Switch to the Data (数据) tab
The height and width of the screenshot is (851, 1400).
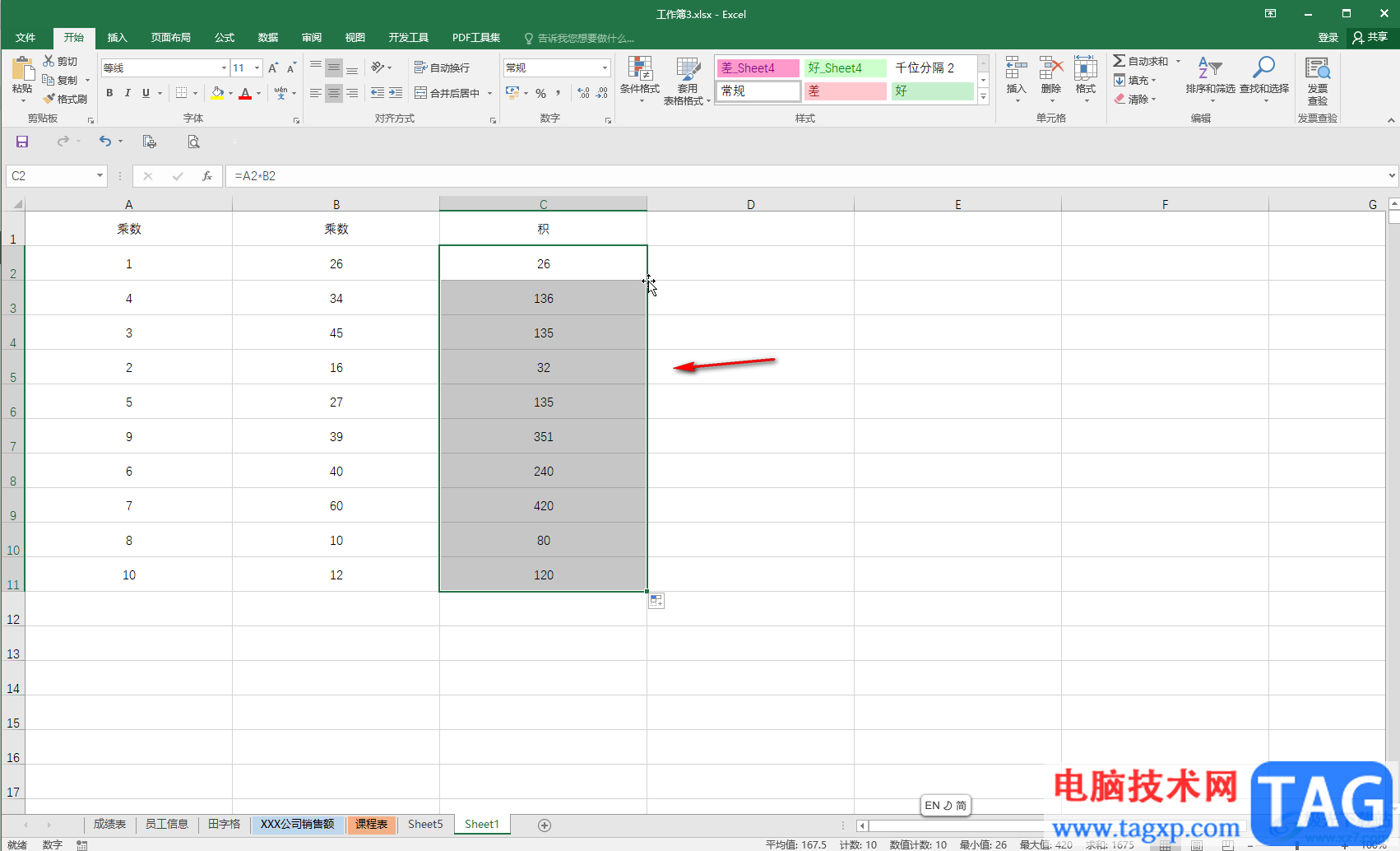click(x=267, y=38)
